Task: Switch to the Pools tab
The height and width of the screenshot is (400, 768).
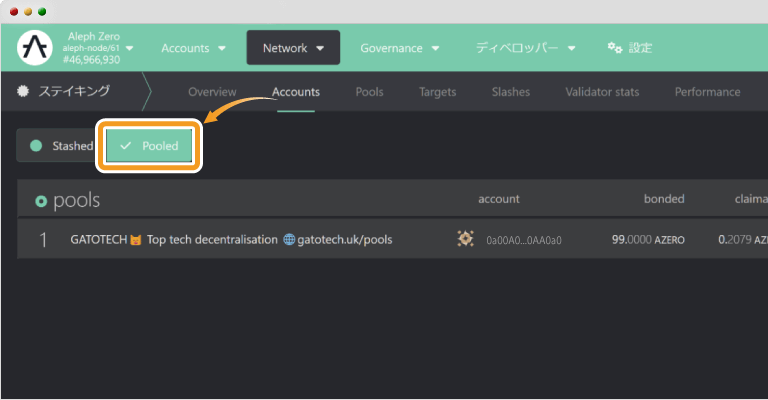Action: point(369,92)
